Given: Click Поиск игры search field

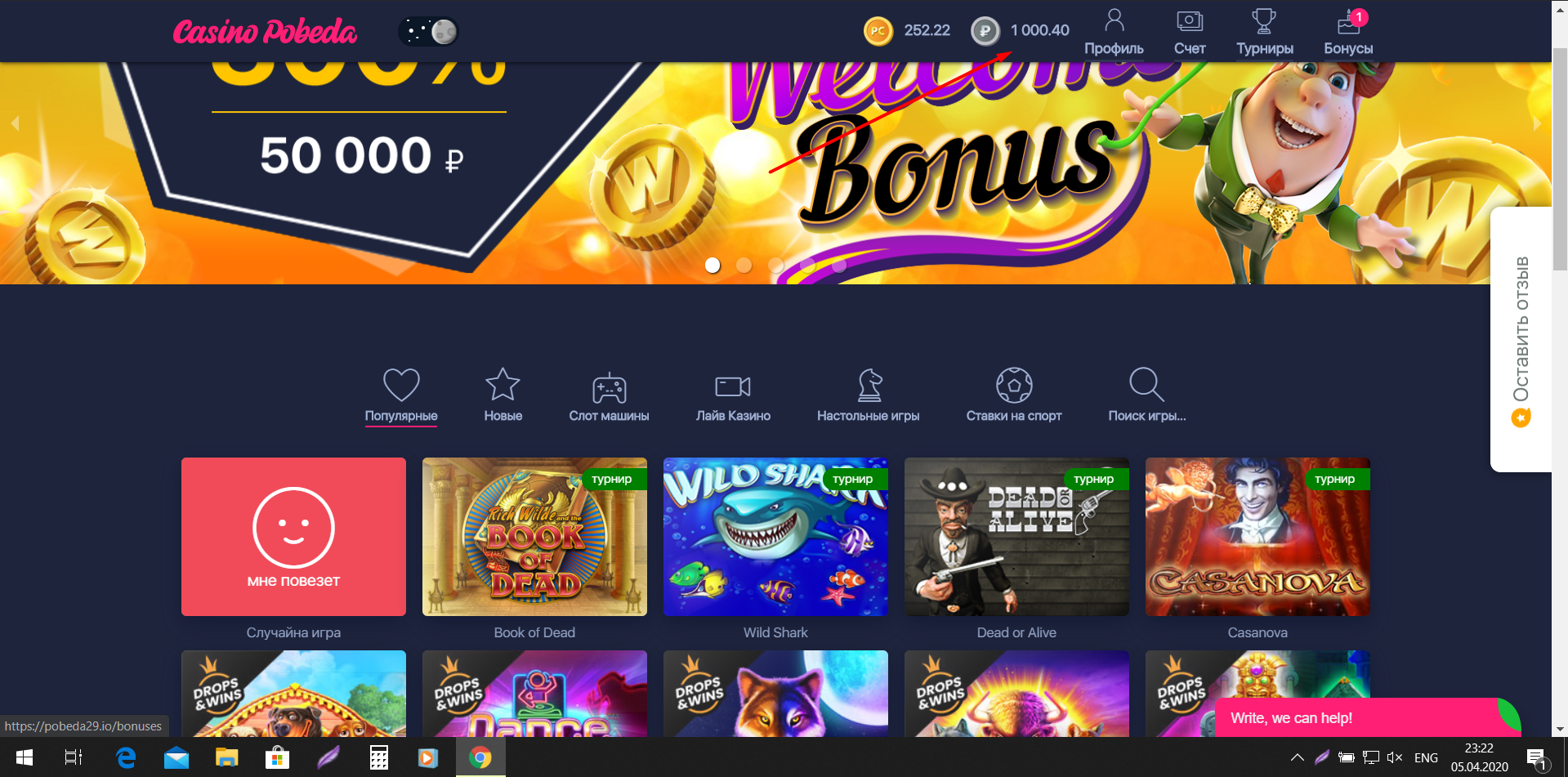Looking at the screenshot, I should pyautogui.click(x=1146, y=396).
